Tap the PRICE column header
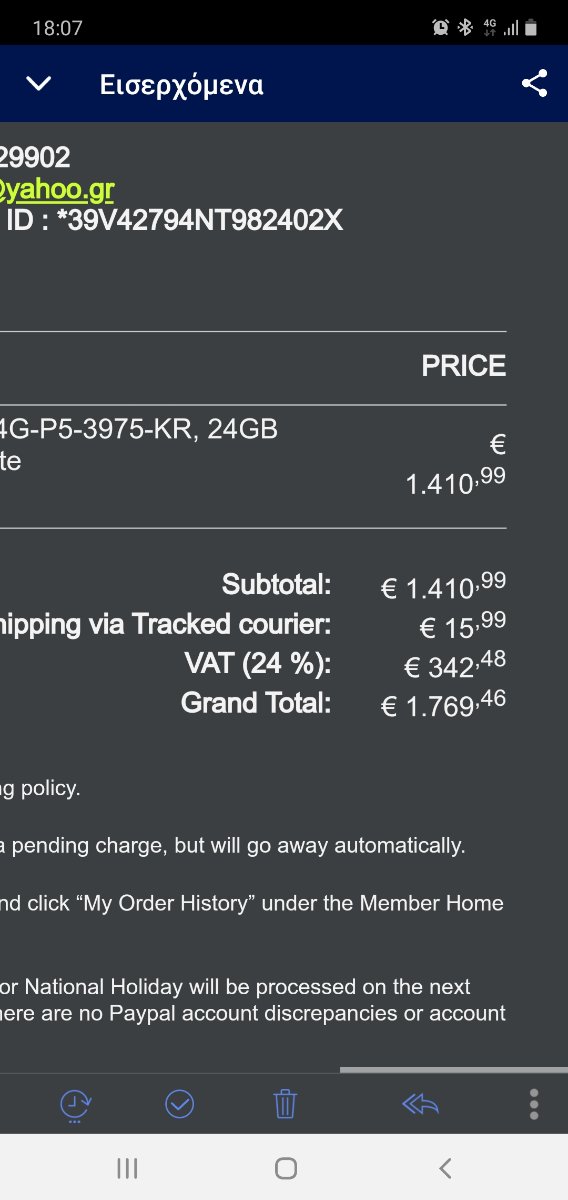 (x=464, y=366)
